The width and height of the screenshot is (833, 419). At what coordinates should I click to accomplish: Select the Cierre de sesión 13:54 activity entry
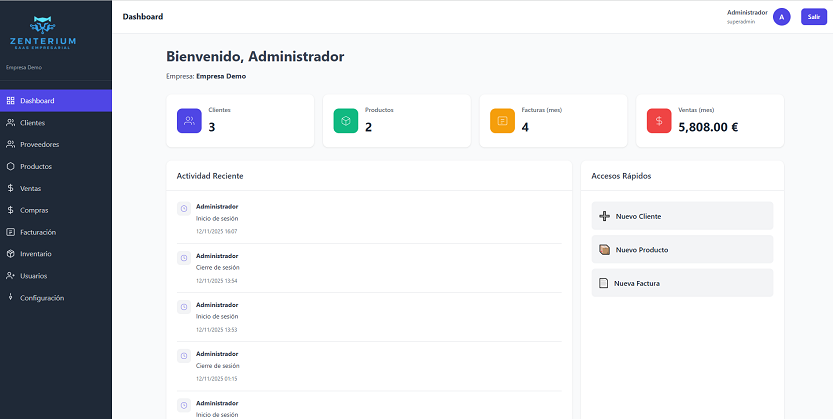tap(368, 268)
